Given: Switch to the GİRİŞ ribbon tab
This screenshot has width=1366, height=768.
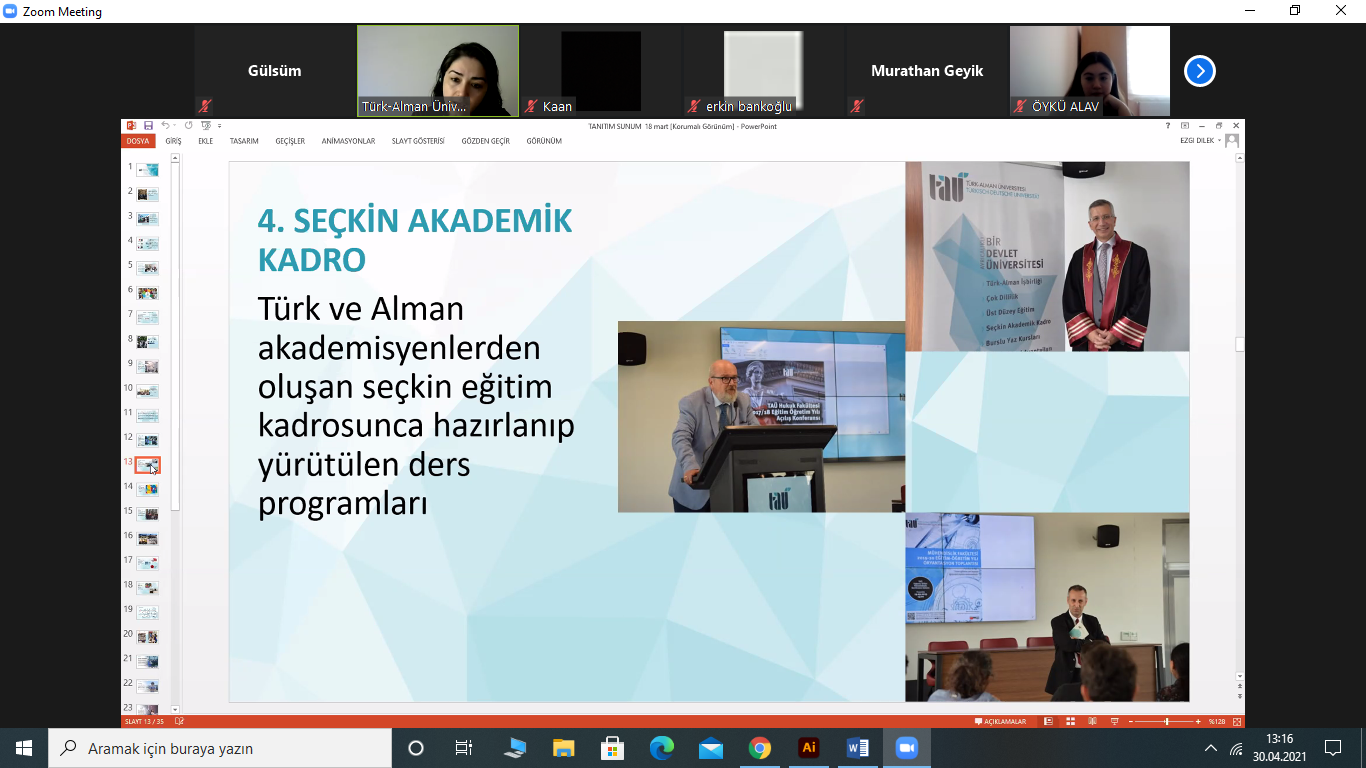Looking at the screenshot, I should [174, 141].
